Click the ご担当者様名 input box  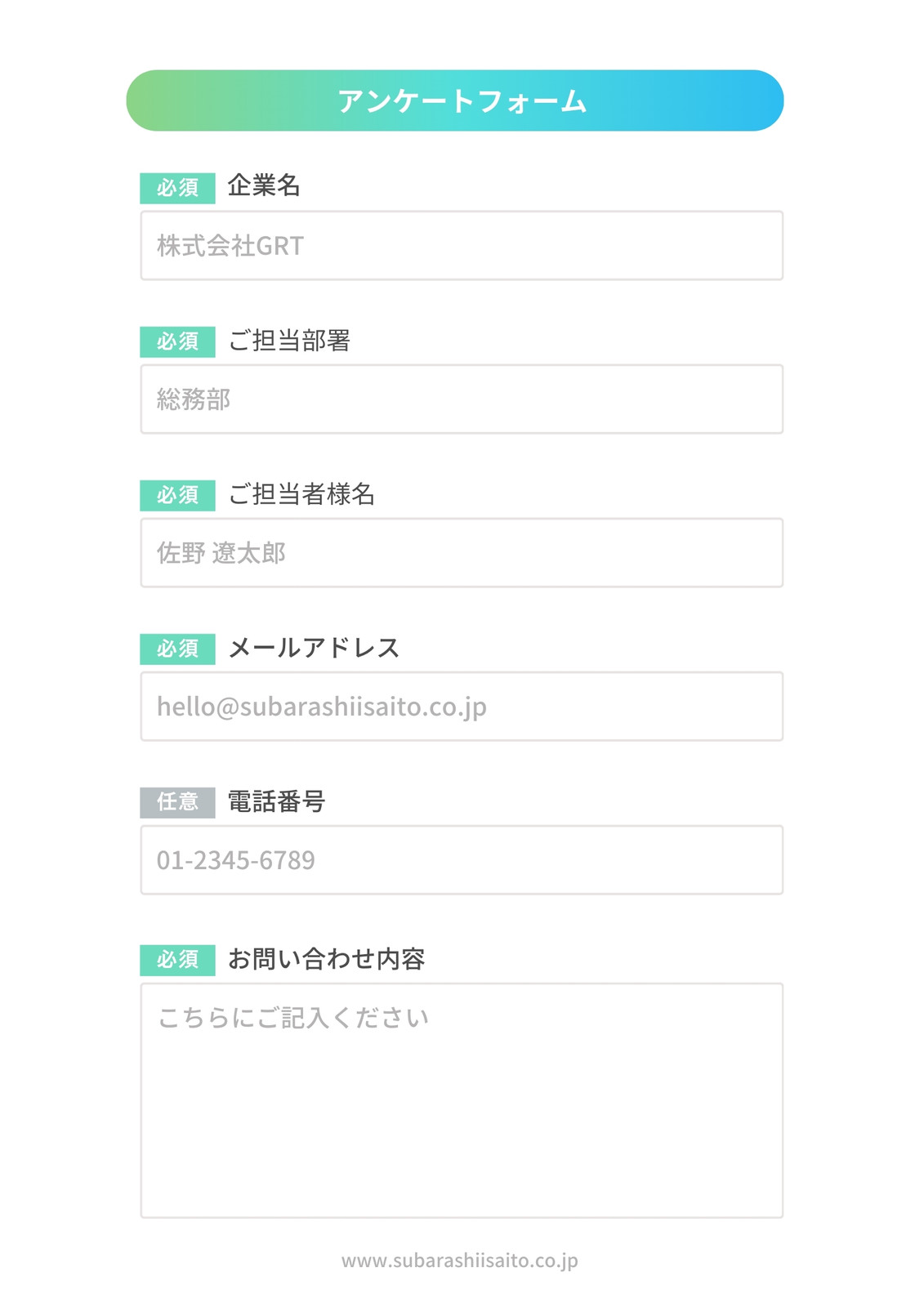[x=462, y=552]
